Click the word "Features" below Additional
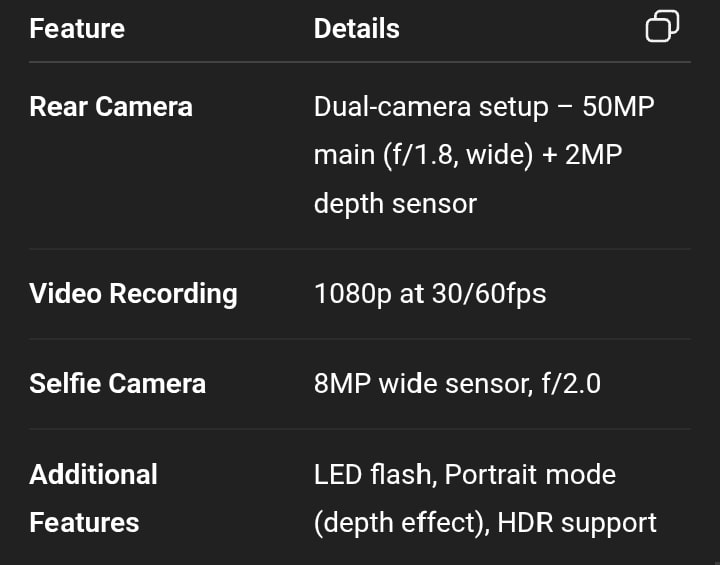 tap(84, 522)
